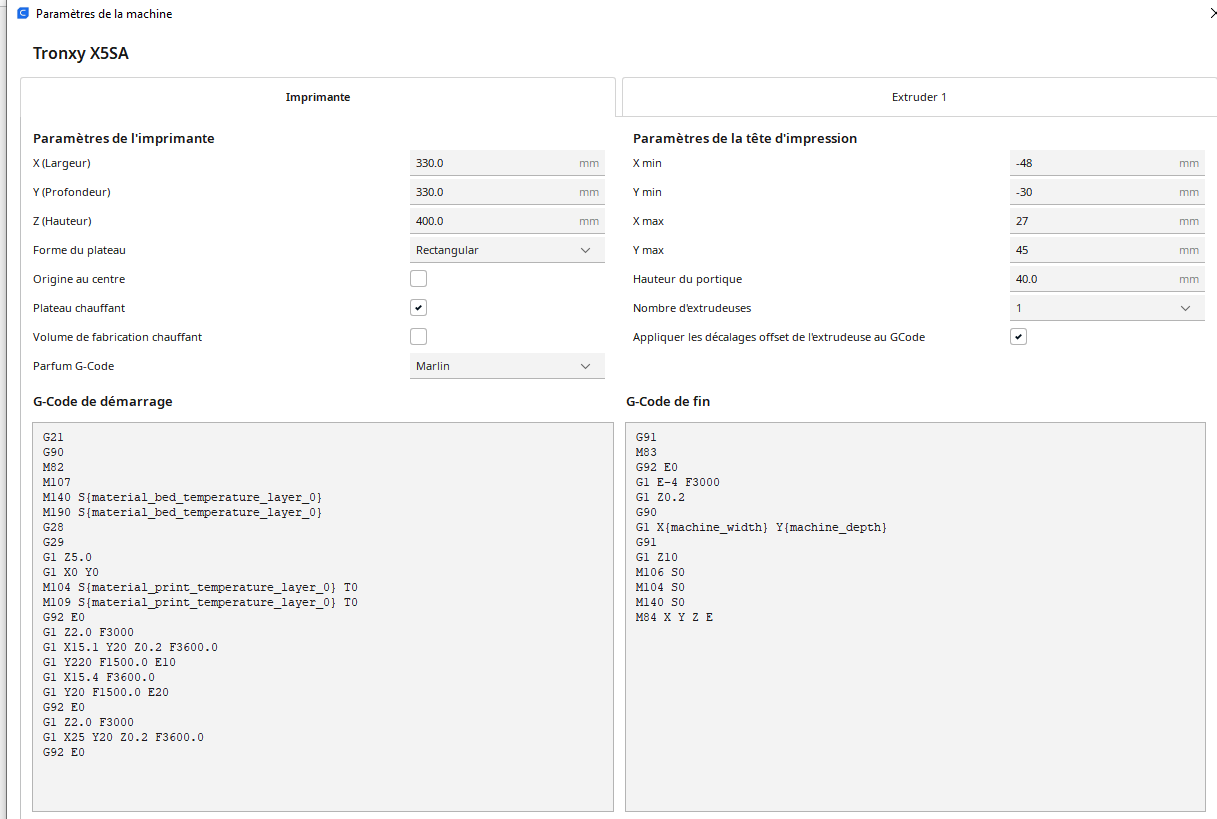The width and height of the screenshot is (1217, 819).
Task: Uncheck Appliquer les décalages offset checkbox
Action: tap(1018, 337)
